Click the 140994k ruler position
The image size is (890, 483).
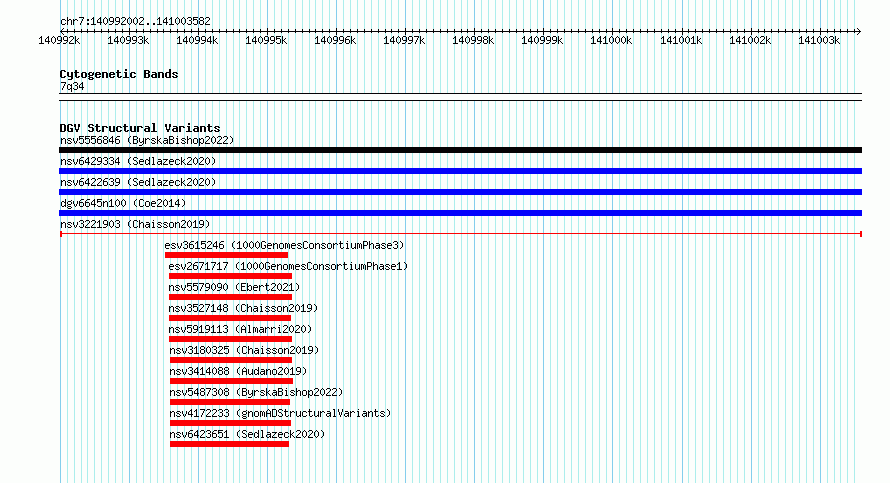click(197, 40)
